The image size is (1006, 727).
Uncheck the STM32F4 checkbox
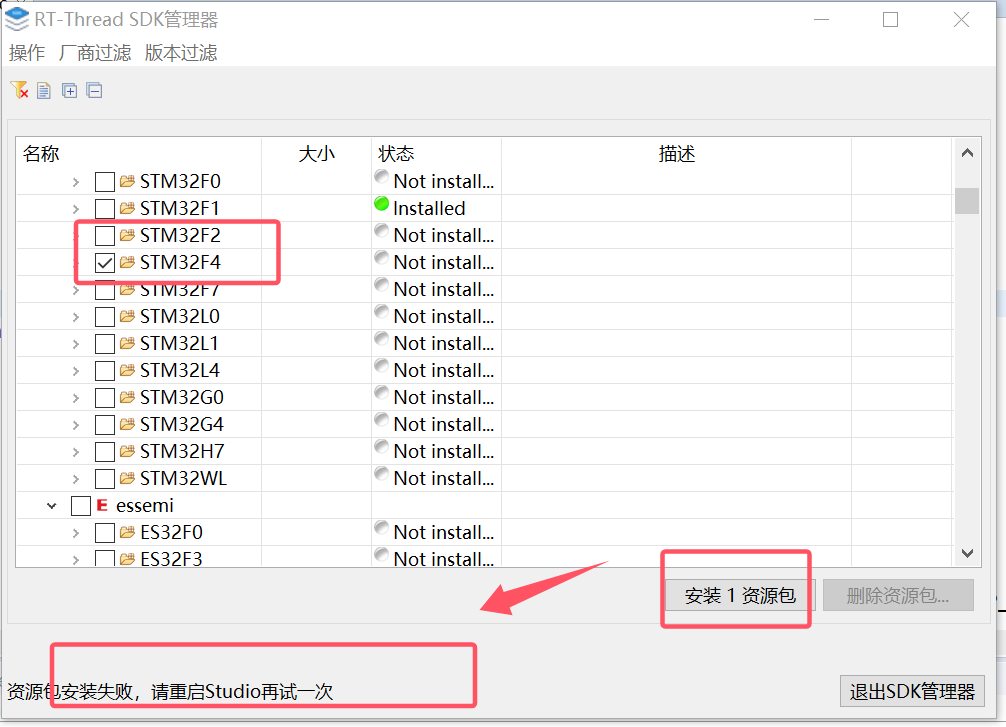coord(105,262)
